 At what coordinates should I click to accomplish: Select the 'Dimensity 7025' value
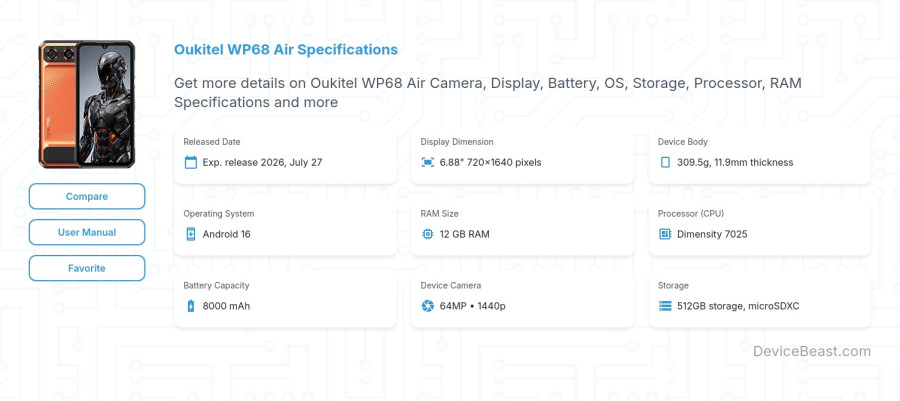point(712,234)
